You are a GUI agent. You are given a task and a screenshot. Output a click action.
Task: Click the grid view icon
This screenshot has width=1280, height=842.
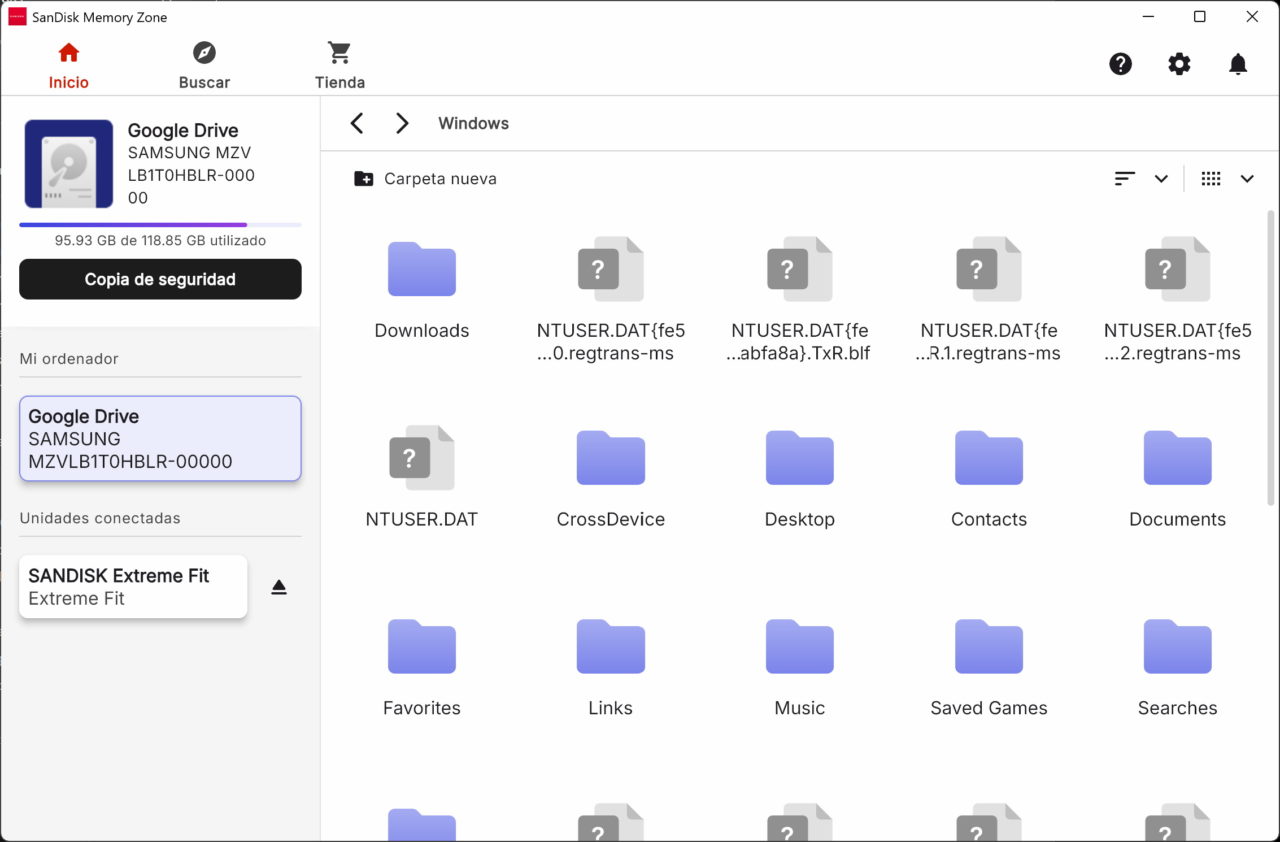[1211, 179]
